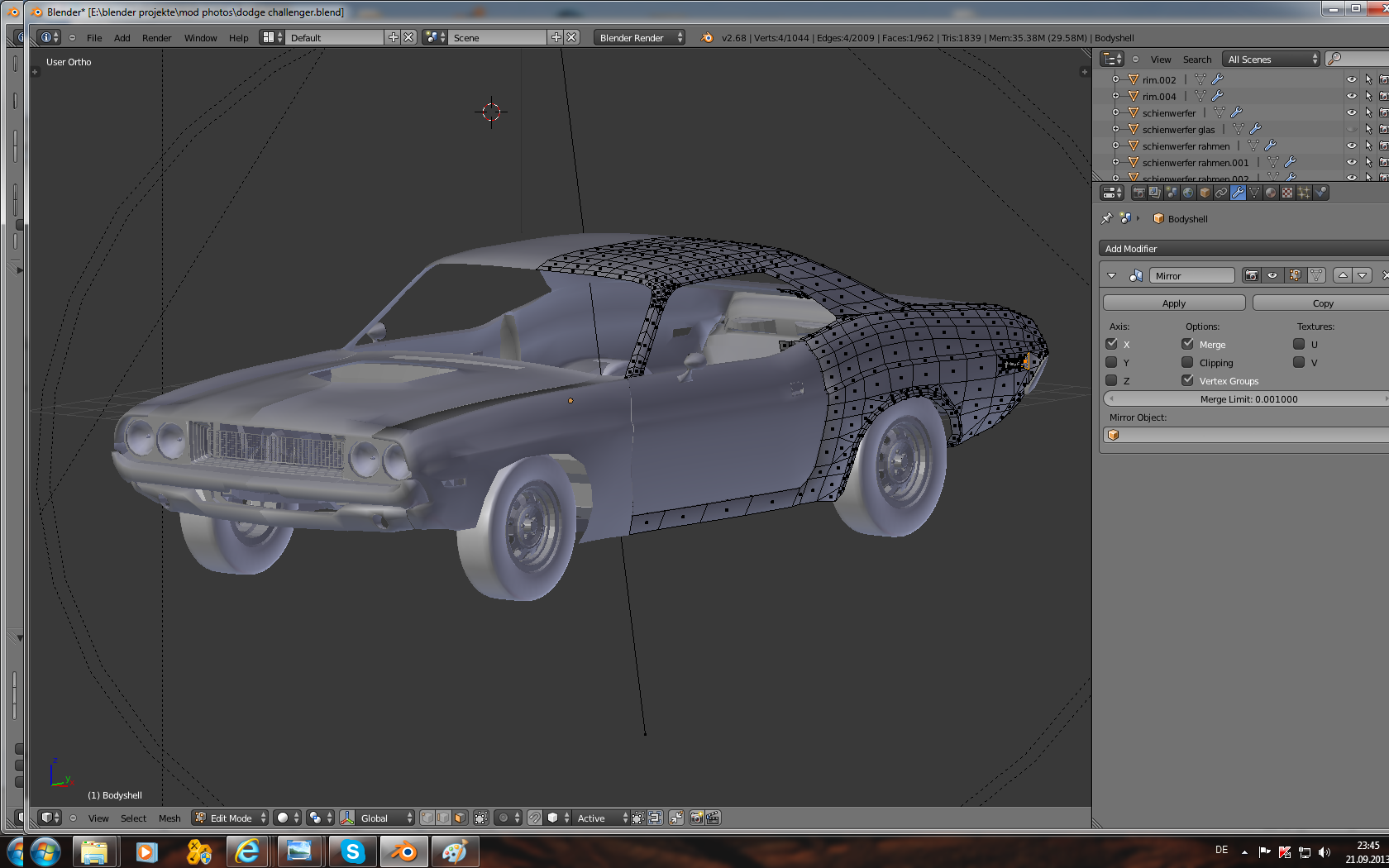Open the Object Constraints properties tab
The image size is (1389, 868).
1221,193
